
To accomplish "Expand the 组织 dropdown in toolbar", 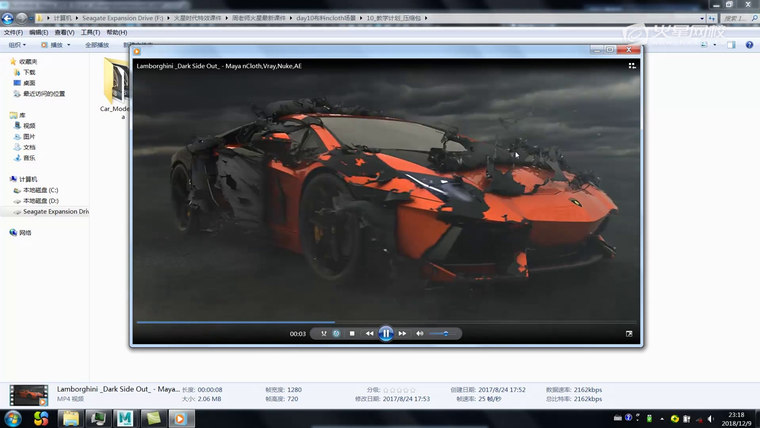I will [18, 45].
